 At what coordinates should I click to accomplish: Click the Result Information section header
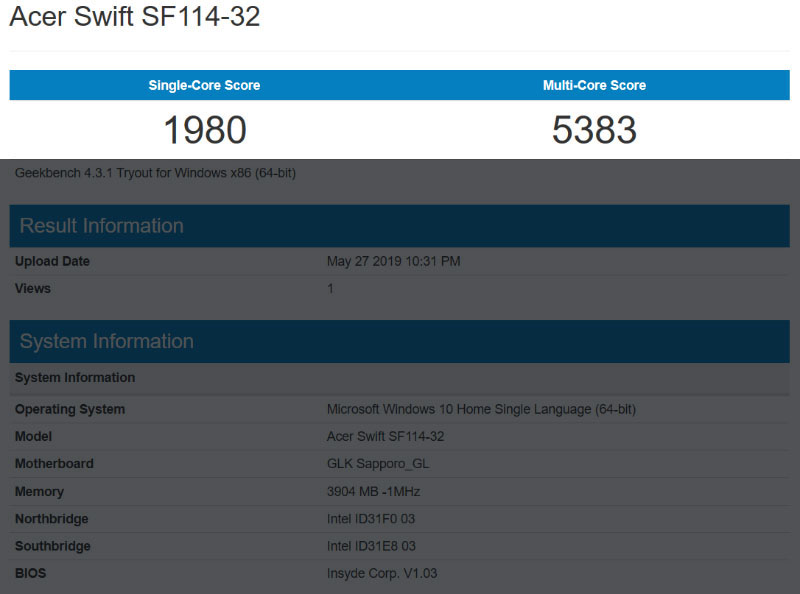102,226
